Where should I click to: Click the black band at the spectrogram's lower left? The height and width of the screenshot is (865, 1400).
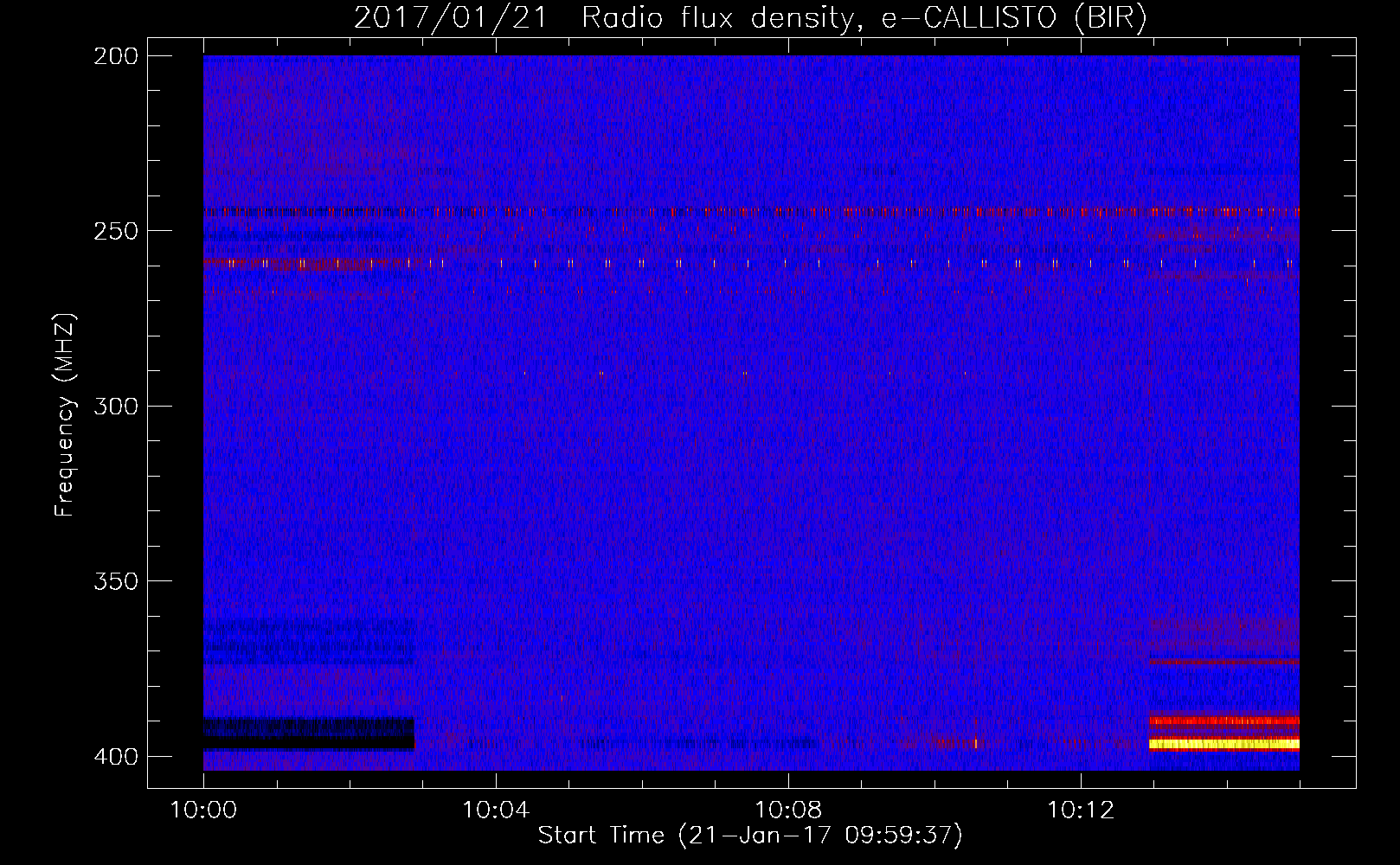309,734
